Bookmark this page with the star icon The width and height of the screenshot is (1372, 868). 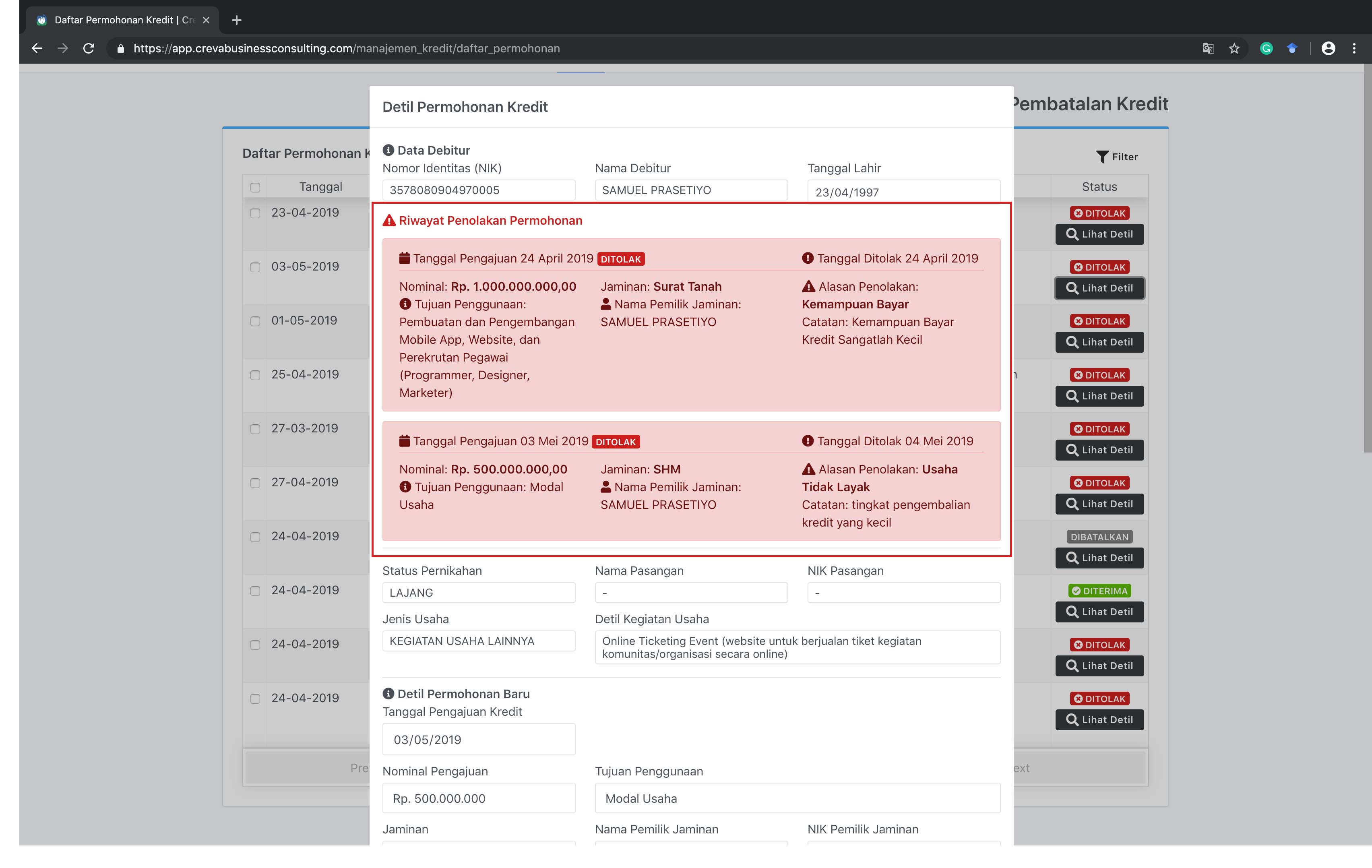(1234, 48)
